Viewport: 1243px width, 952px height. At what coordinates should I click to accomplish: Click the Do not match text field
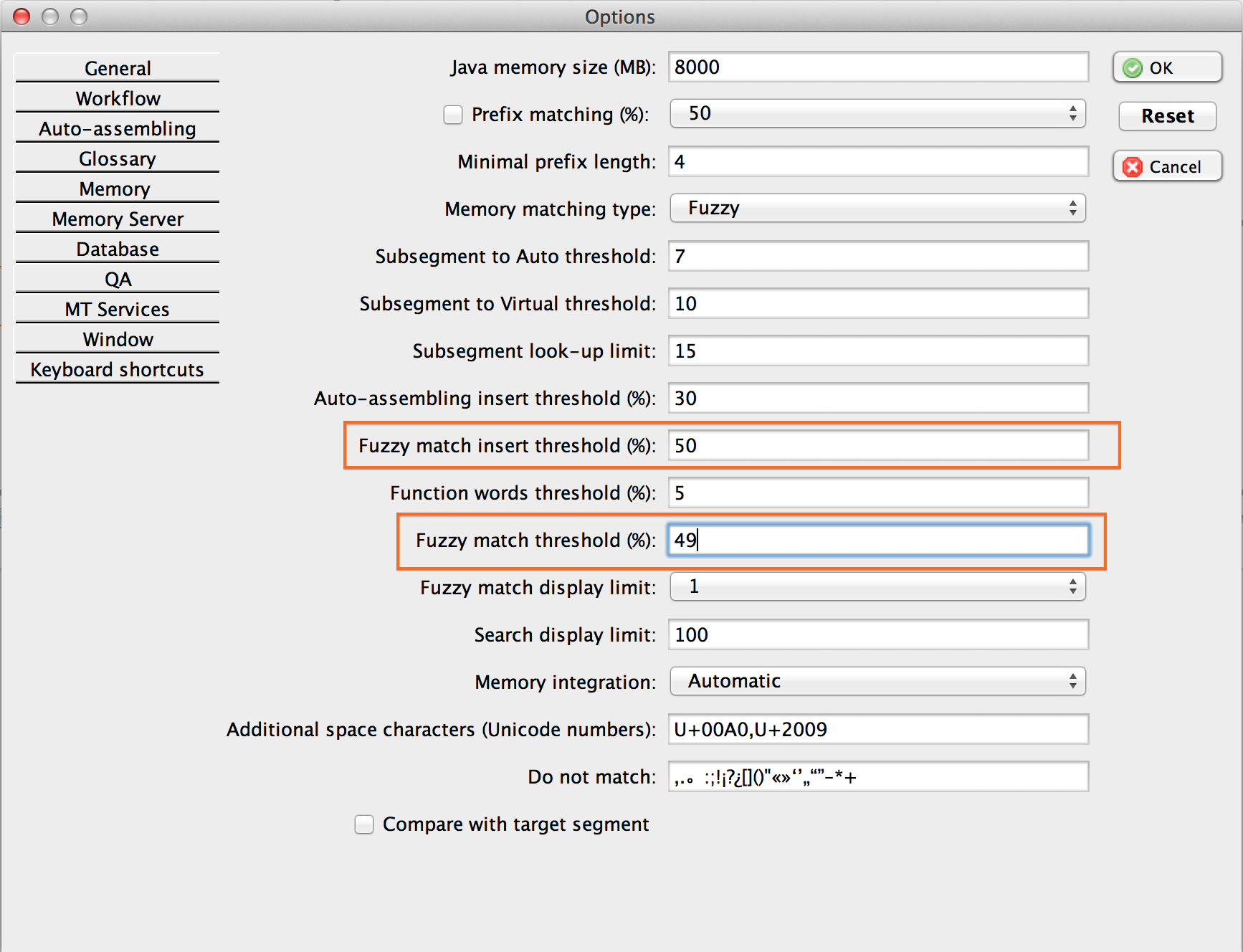[x=877, y=777]
